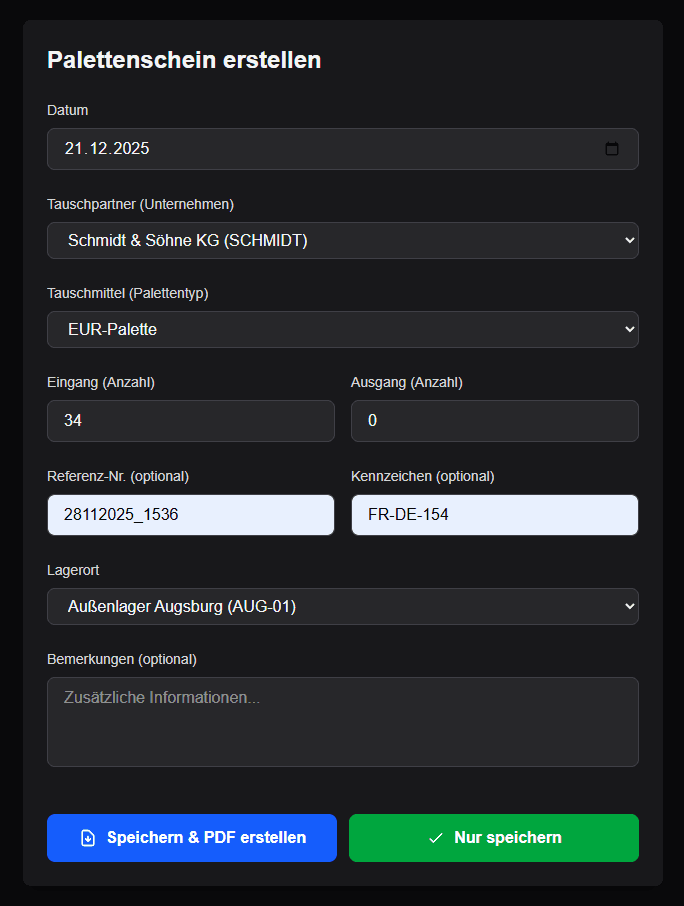684x906 pixels.
Task: Click the Lagerort field label
Action: coord(73,570)
